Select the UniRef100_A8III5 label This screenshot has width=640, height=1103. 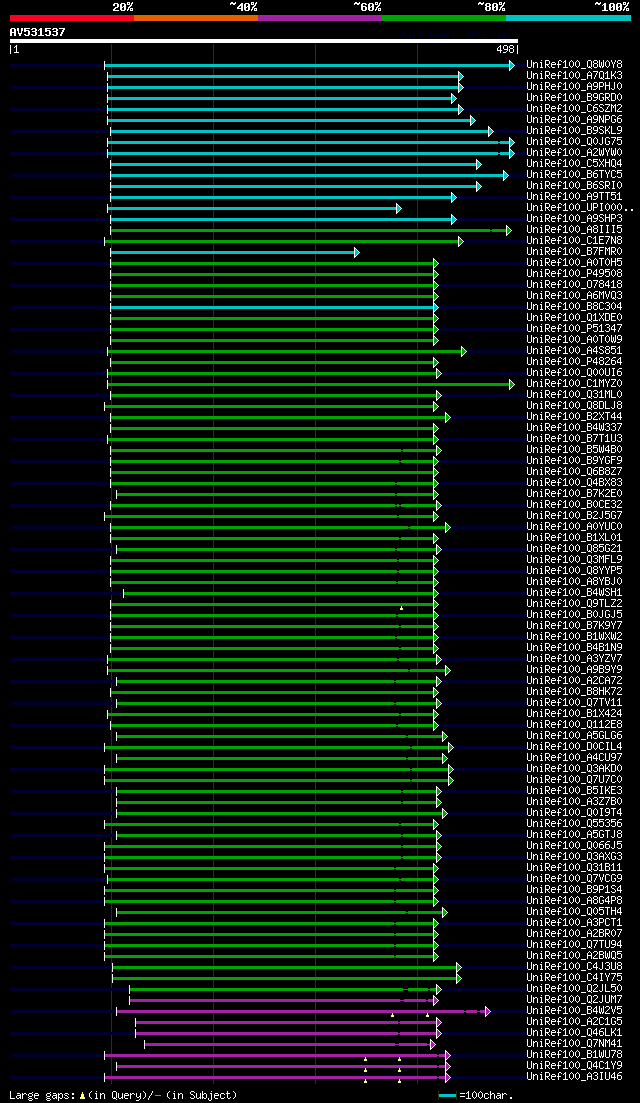[574, 230]
